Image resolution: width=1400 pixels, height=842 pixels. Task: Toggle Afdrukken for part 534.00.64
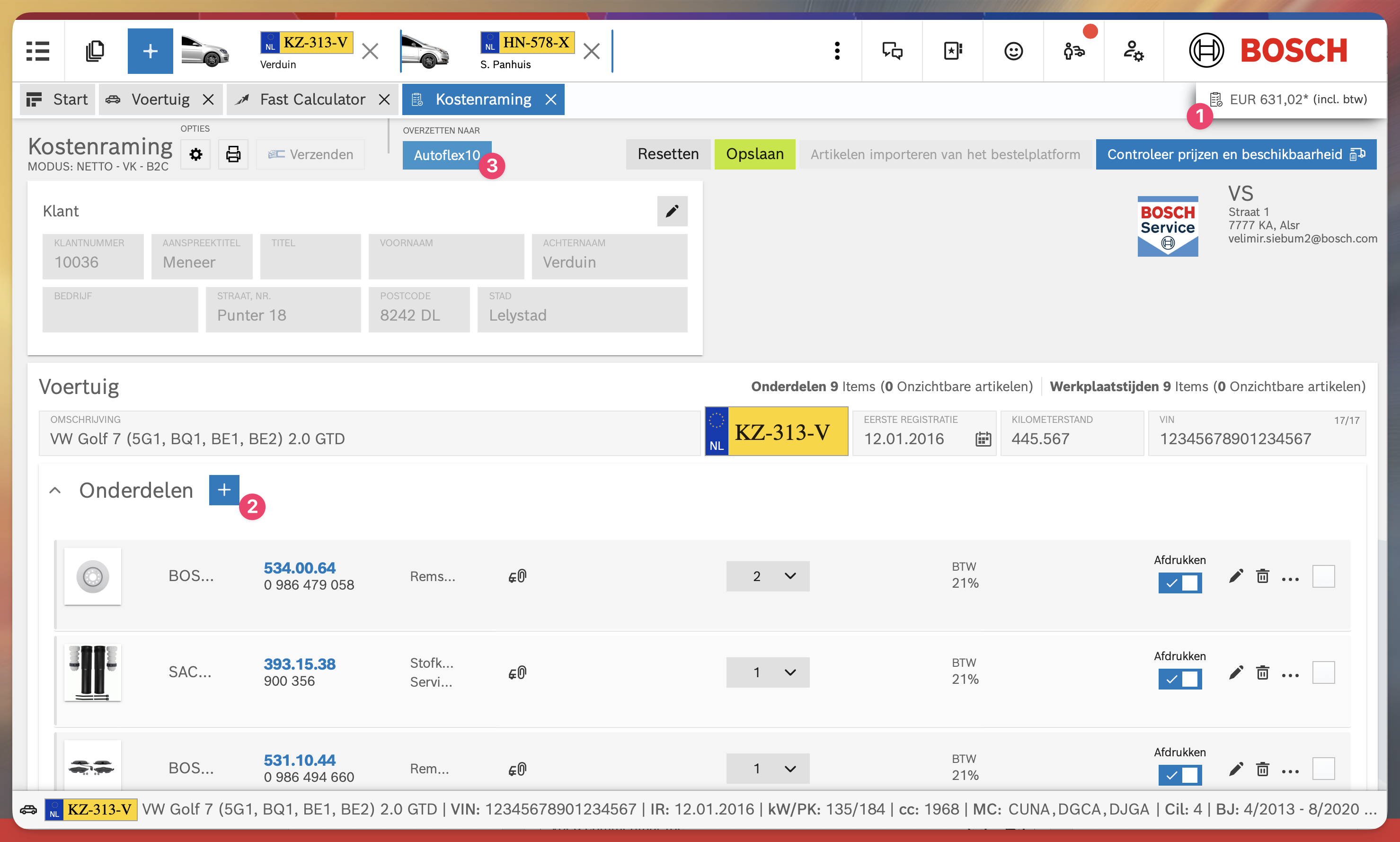point(1179,582)
